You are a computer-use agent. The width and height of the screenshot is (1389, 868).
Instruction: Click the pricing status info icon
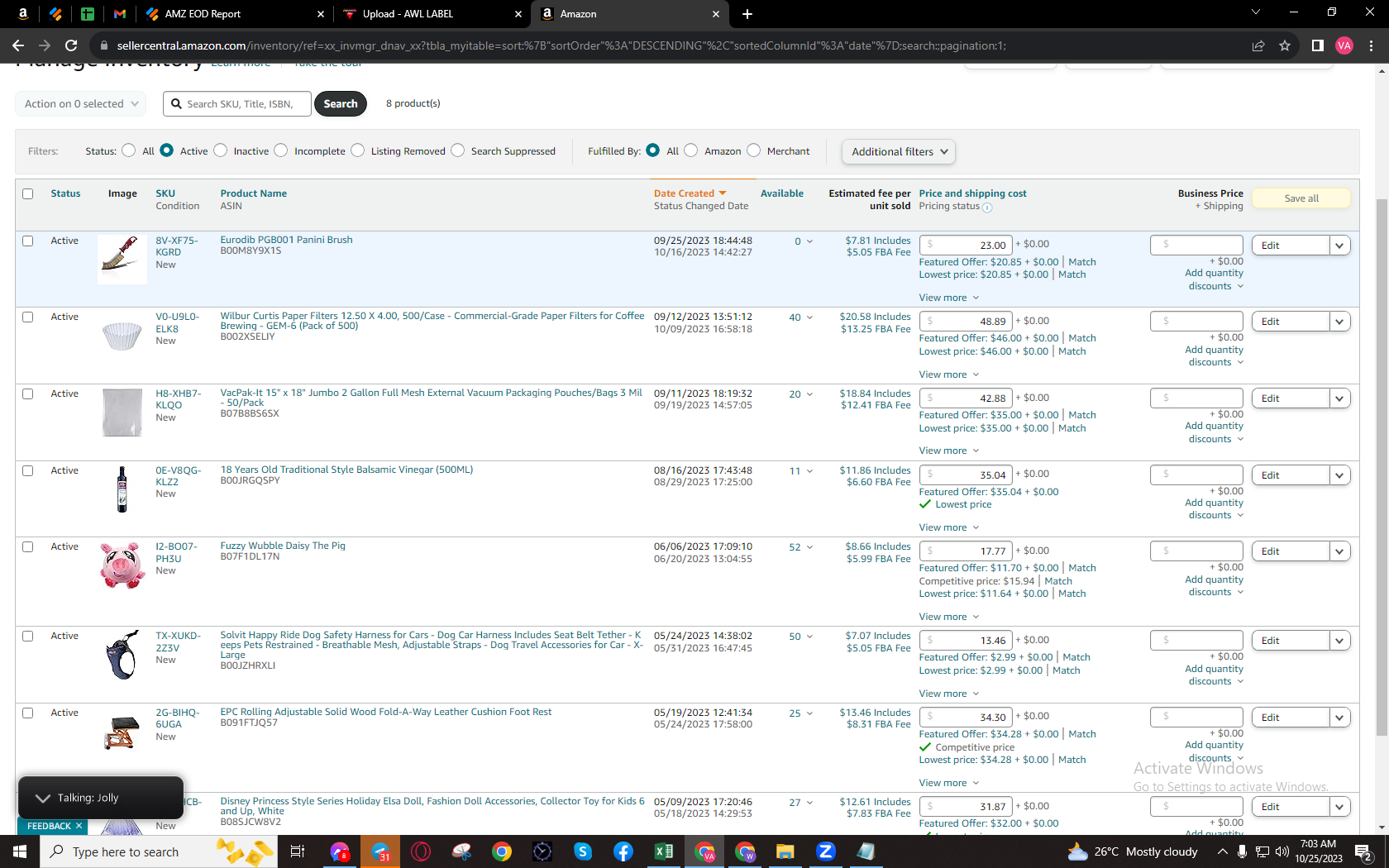(x=987, y=207)
